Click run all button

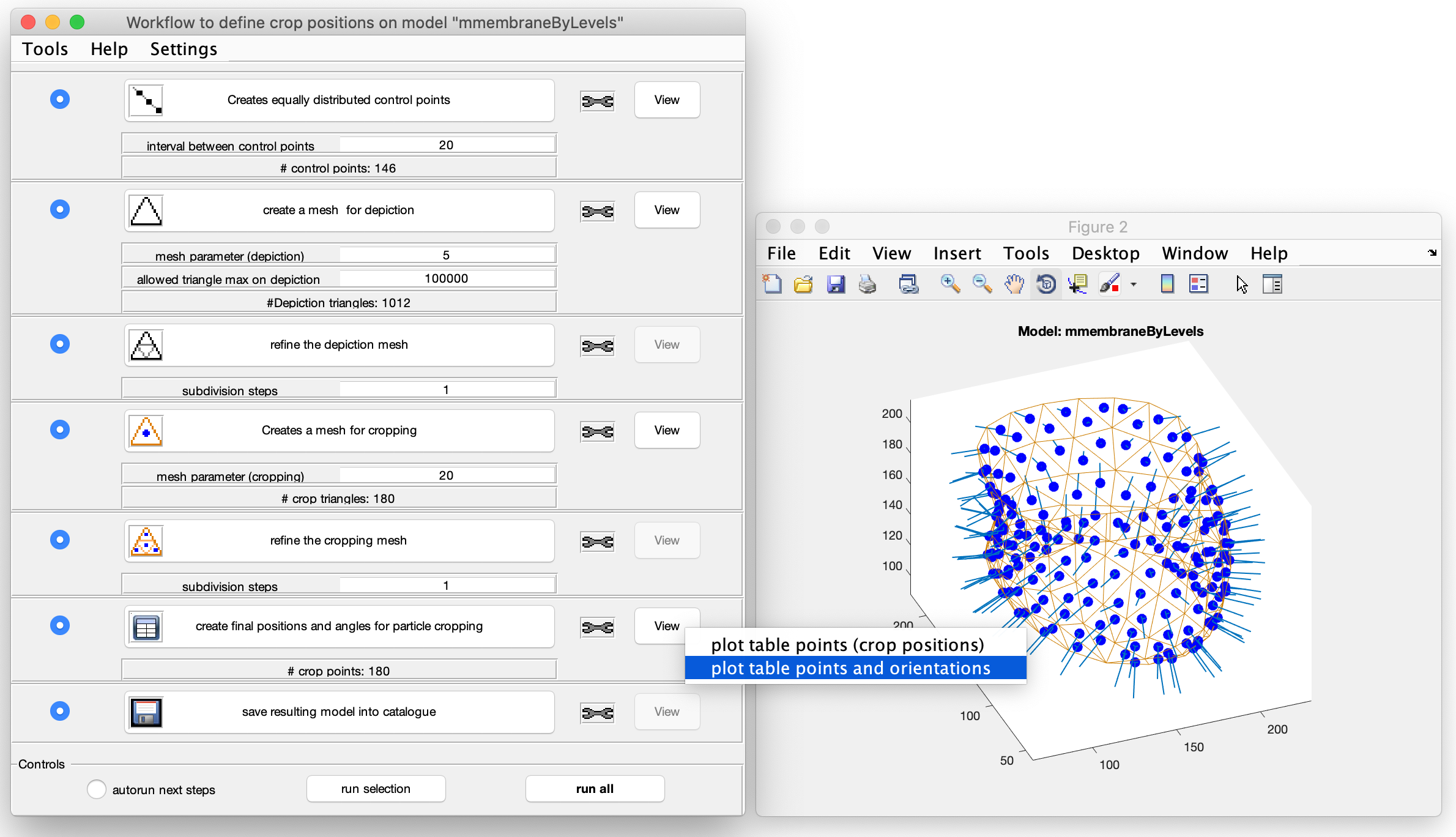coord(595,789)
